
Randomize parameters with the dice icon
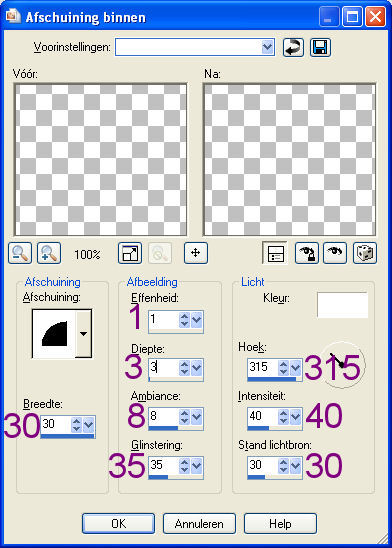tap(365, 253)
